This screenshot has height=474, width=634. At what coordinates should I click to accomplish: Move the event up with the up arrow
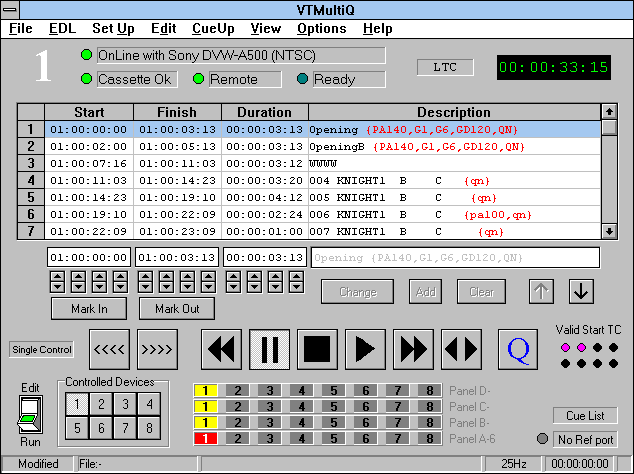pyautogui.click(x=541, y=291)
